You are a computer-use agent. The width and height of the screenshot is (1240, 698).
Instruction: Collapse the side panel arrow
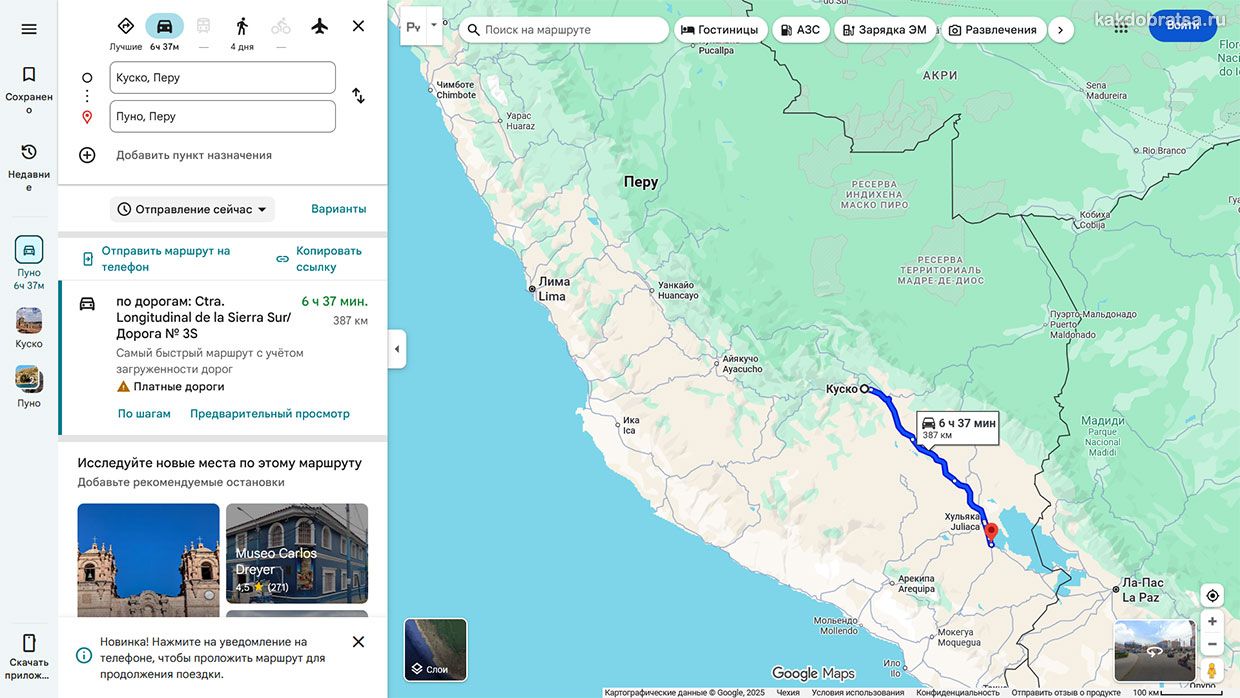point(397,349)
